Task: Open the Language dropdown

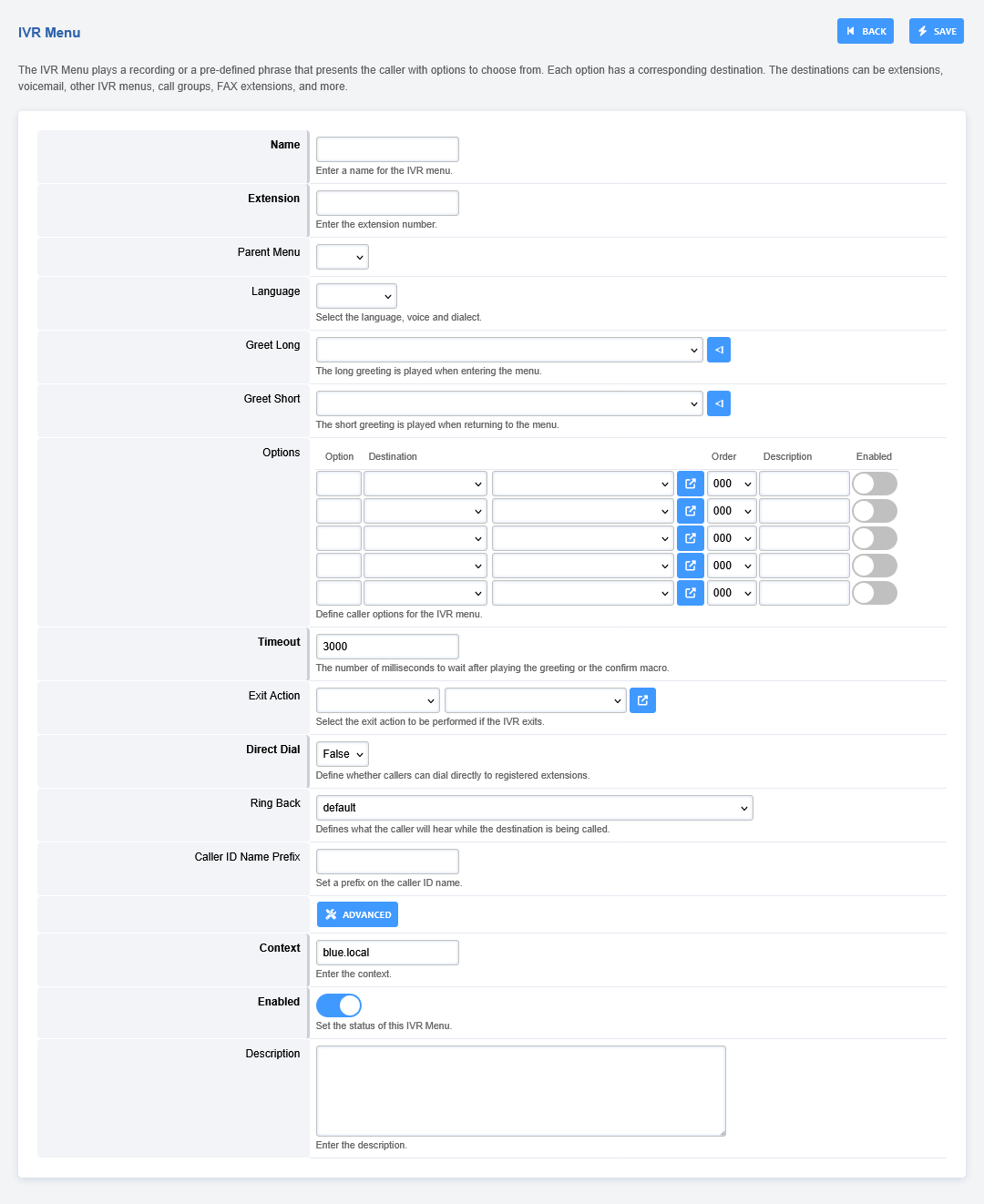Action: (356, 296)
